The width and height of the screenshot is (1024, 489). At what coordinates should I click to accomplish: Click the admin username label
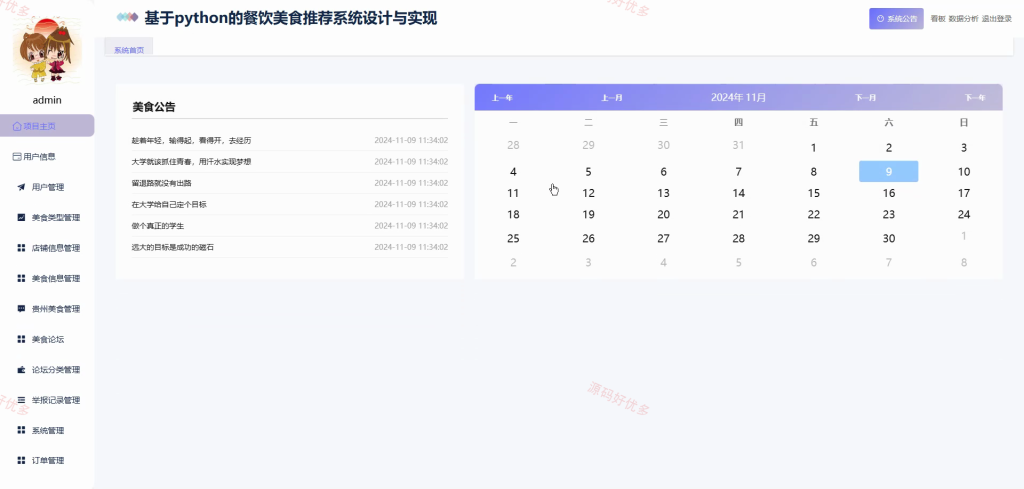[x=47, y=100]
